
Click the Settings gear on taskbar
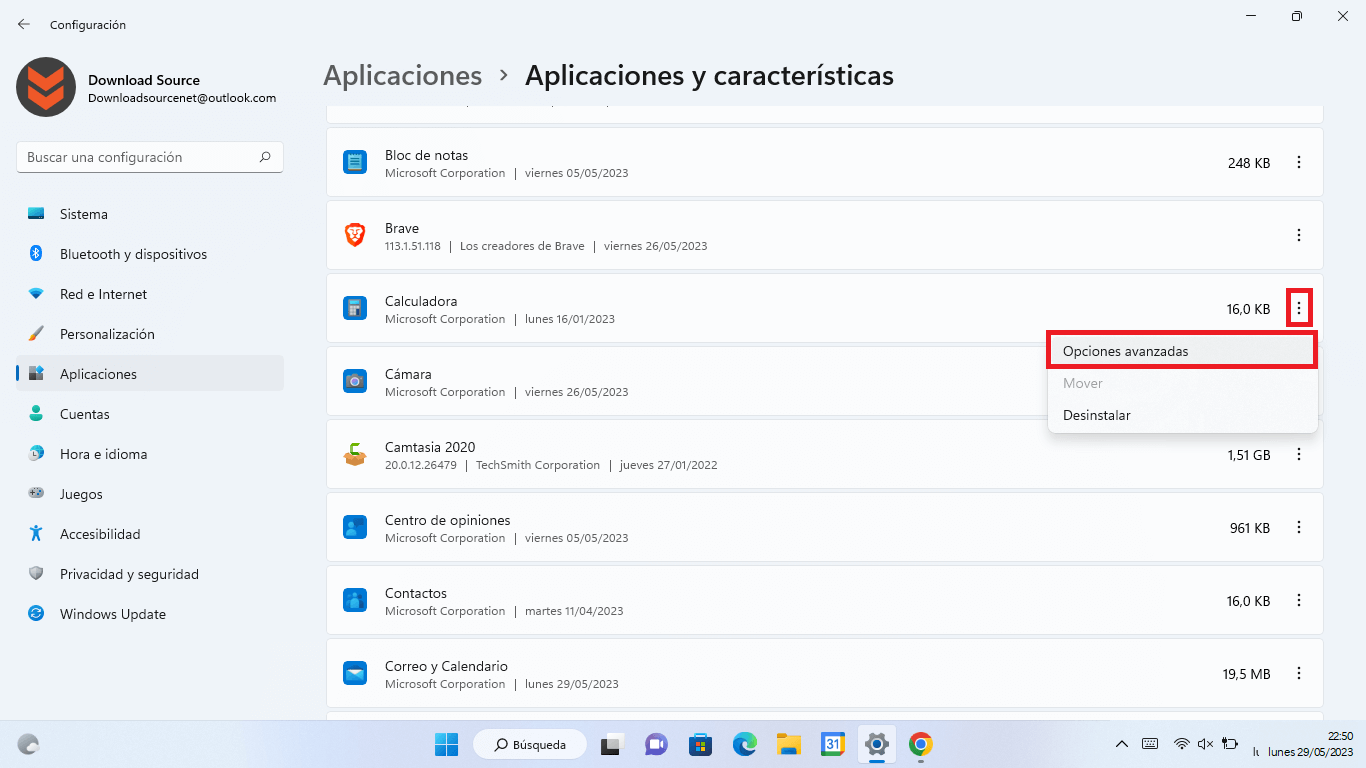coord(877,744)
